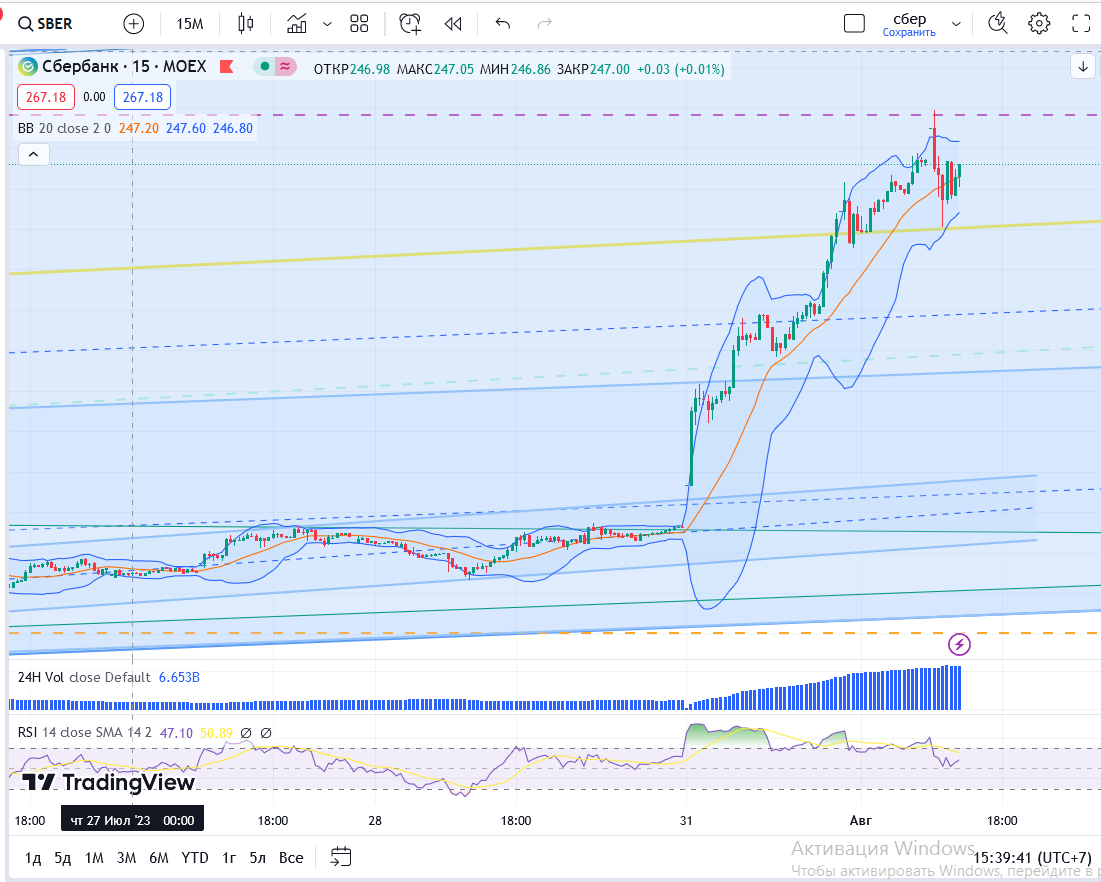
Task: Toggle the green market status dot
Action: (265, 67)
